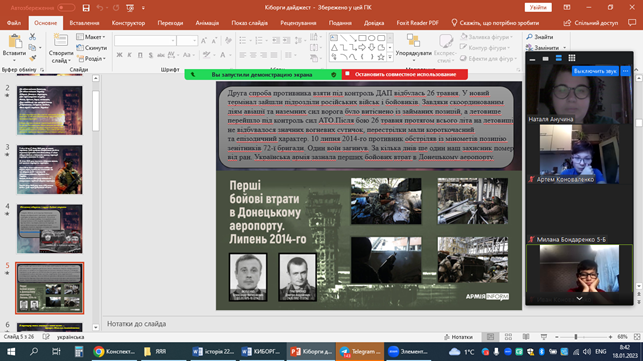The width and height of the screenshot is (643, 361).
Task: Expand the Макет layout dropdown
Action: [91, 37]
